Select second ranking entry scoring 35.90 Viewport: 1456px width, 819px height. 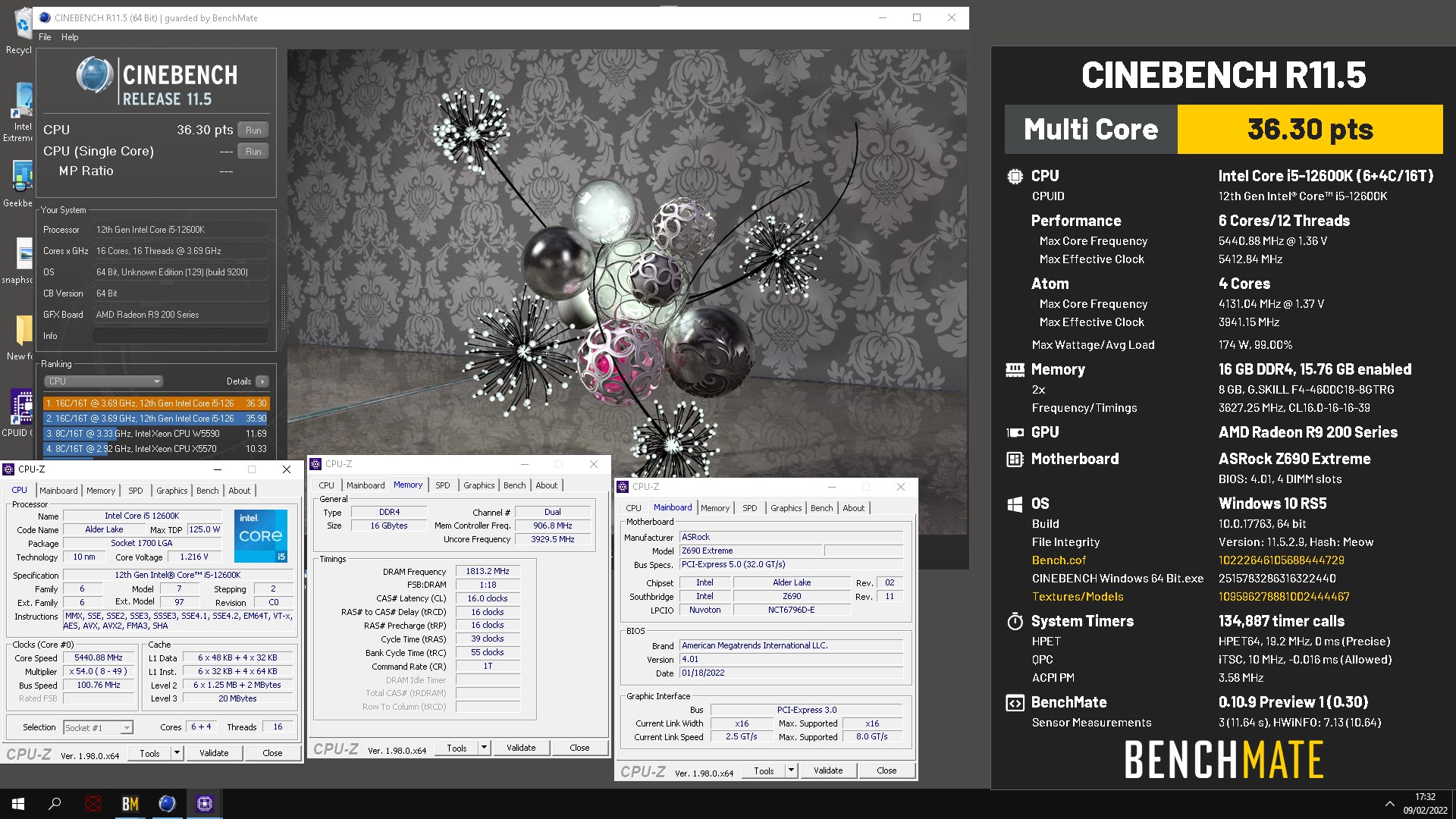pos(156,419)
